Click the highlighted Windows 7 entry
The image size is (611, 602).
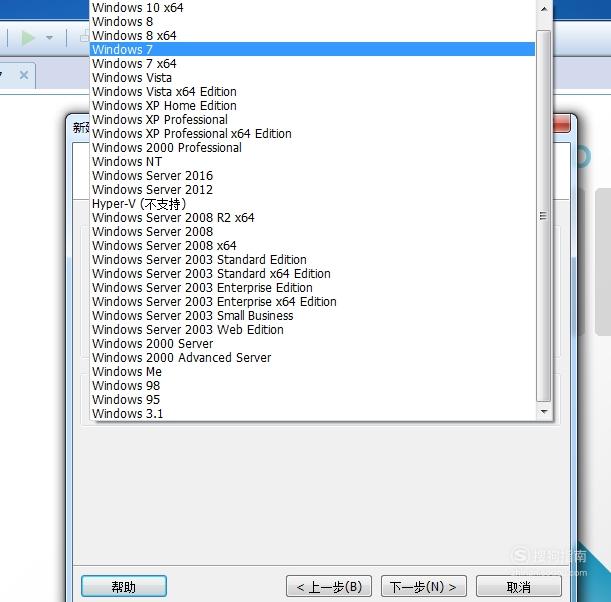tap(313, 49)
